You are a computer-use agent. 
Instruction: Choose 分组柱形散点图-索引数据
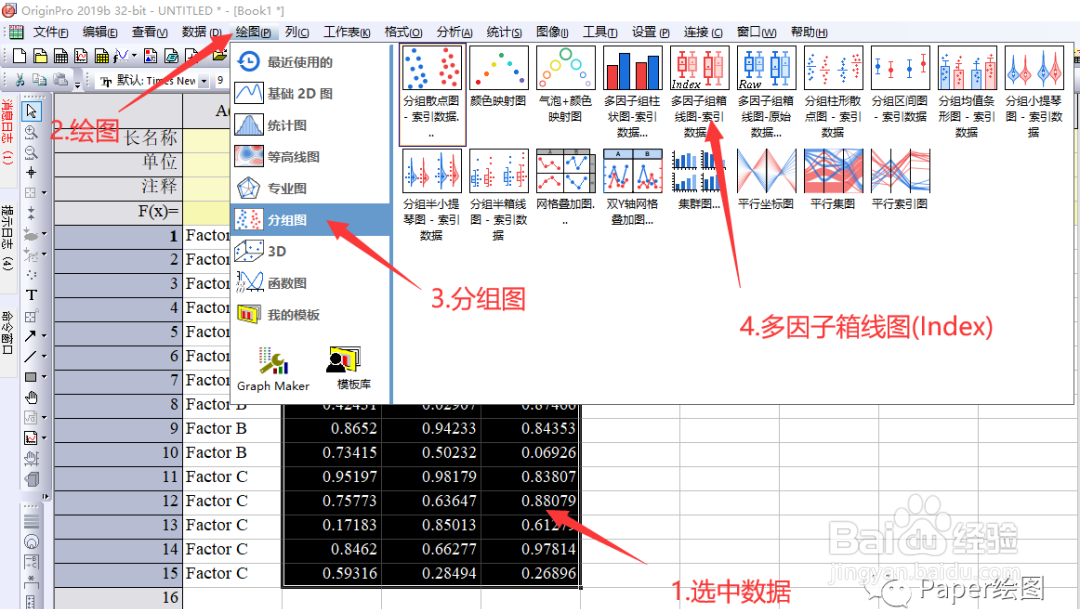point(833,92)
